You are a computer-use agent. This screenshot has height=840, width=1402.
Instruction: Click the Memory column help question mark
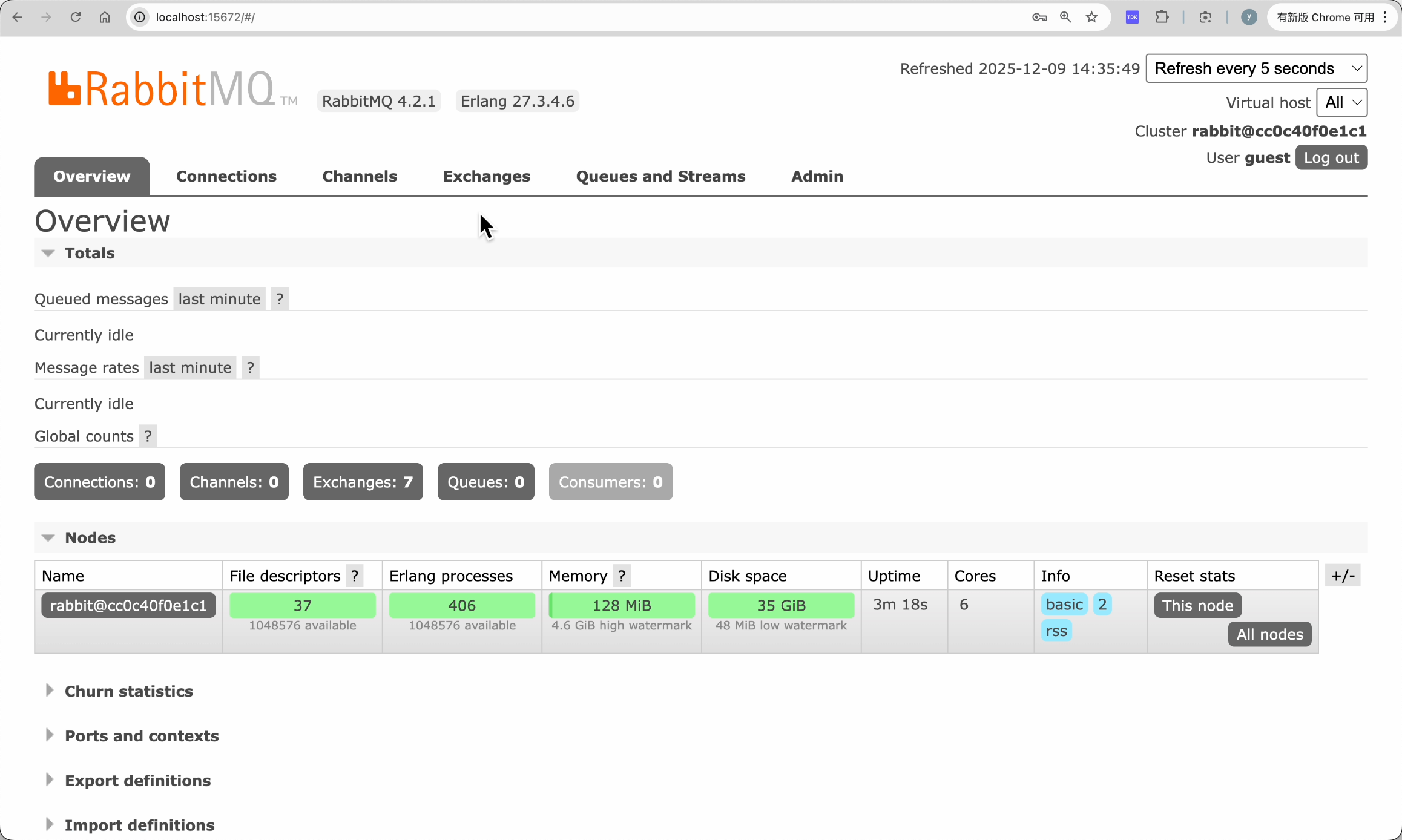622,576
